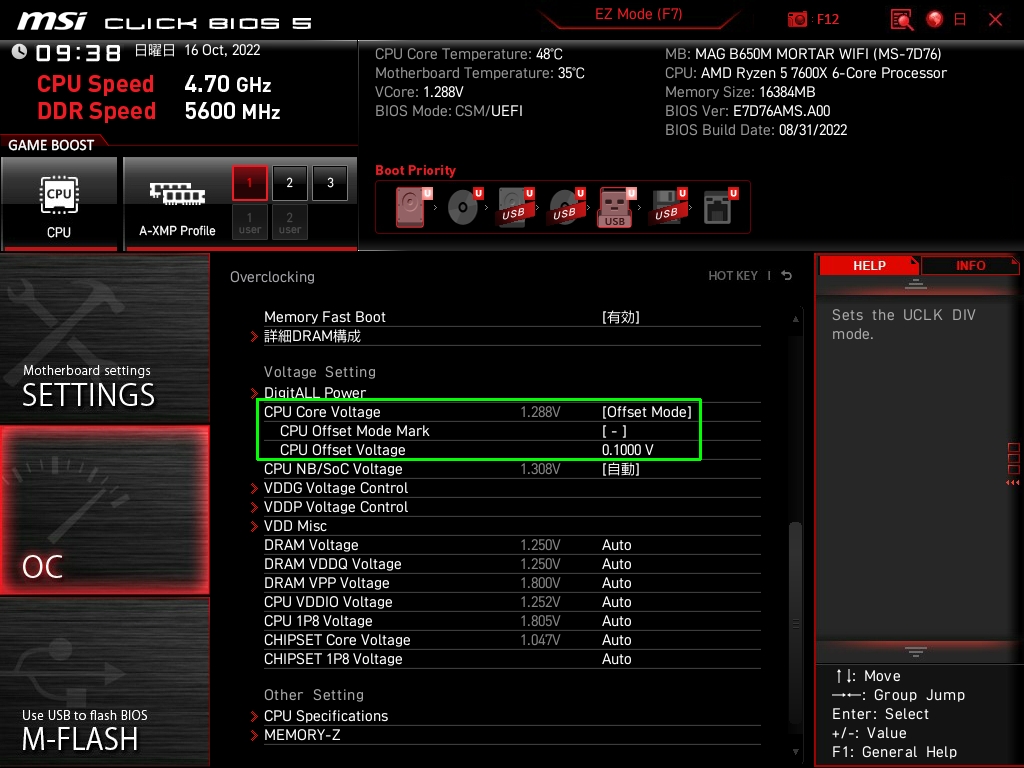Open M-FLASH BIOS flashing section
The height and width of the screenshot is (768, 1024).
[104, 682]
